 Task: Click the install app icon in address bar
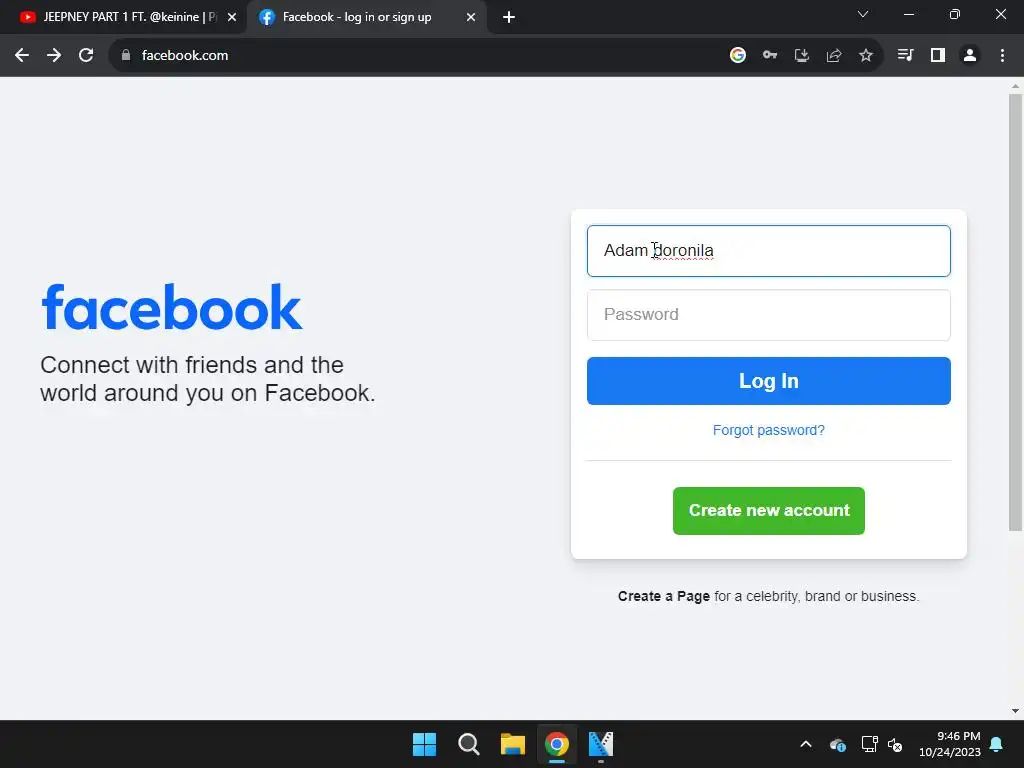(x=802, y=56)
